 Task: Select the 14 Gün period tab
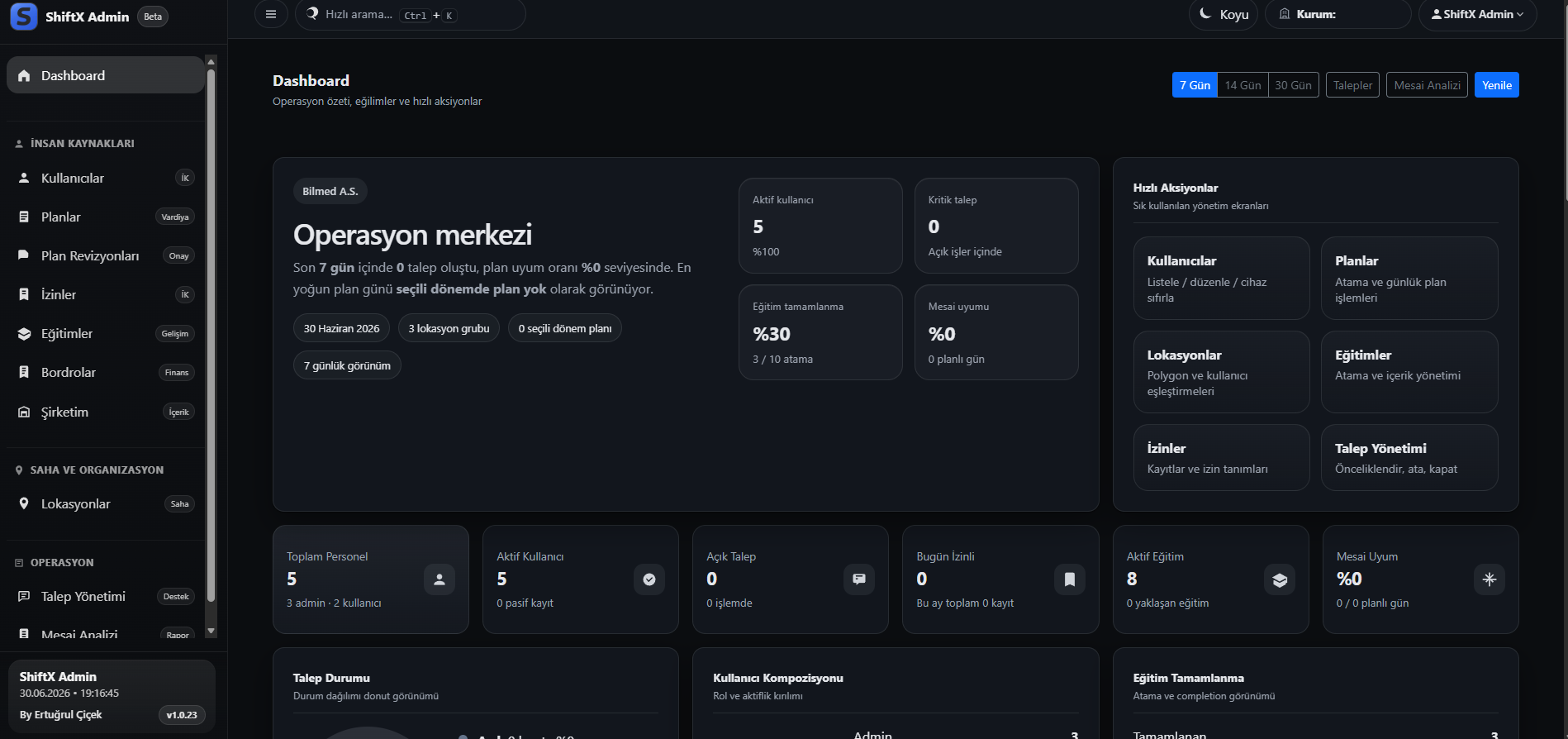tap(1243, 85)
